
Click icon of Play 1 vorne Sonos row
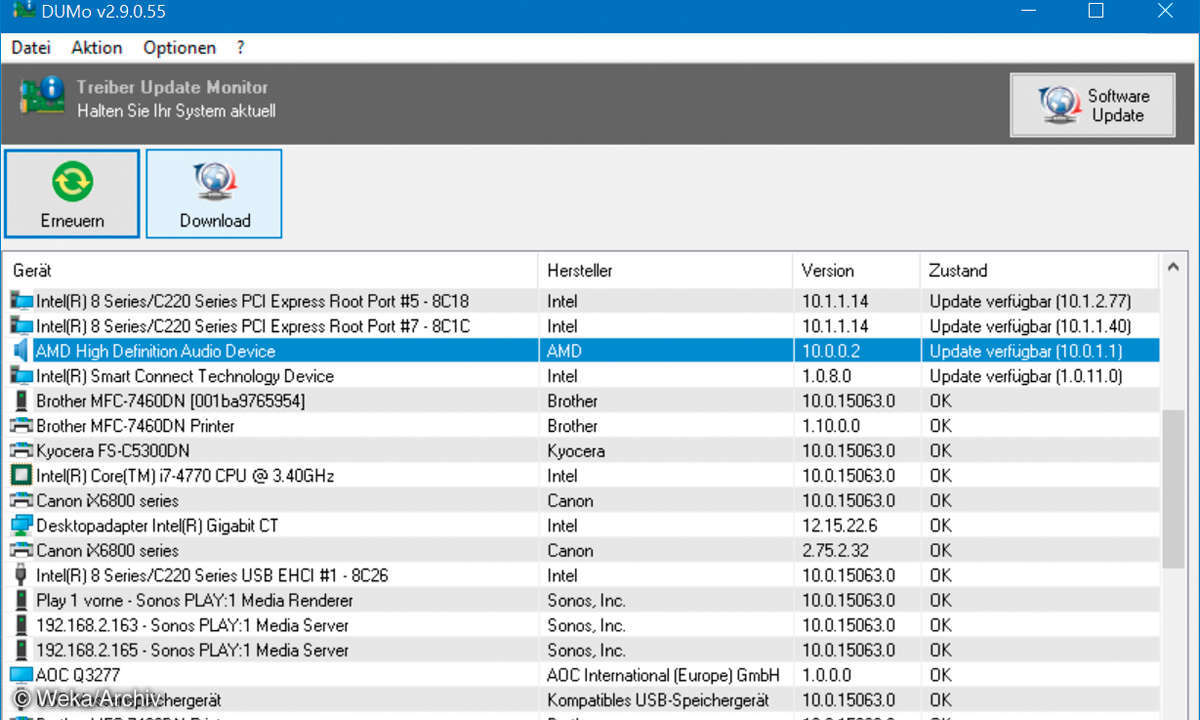tap(21, 600)
